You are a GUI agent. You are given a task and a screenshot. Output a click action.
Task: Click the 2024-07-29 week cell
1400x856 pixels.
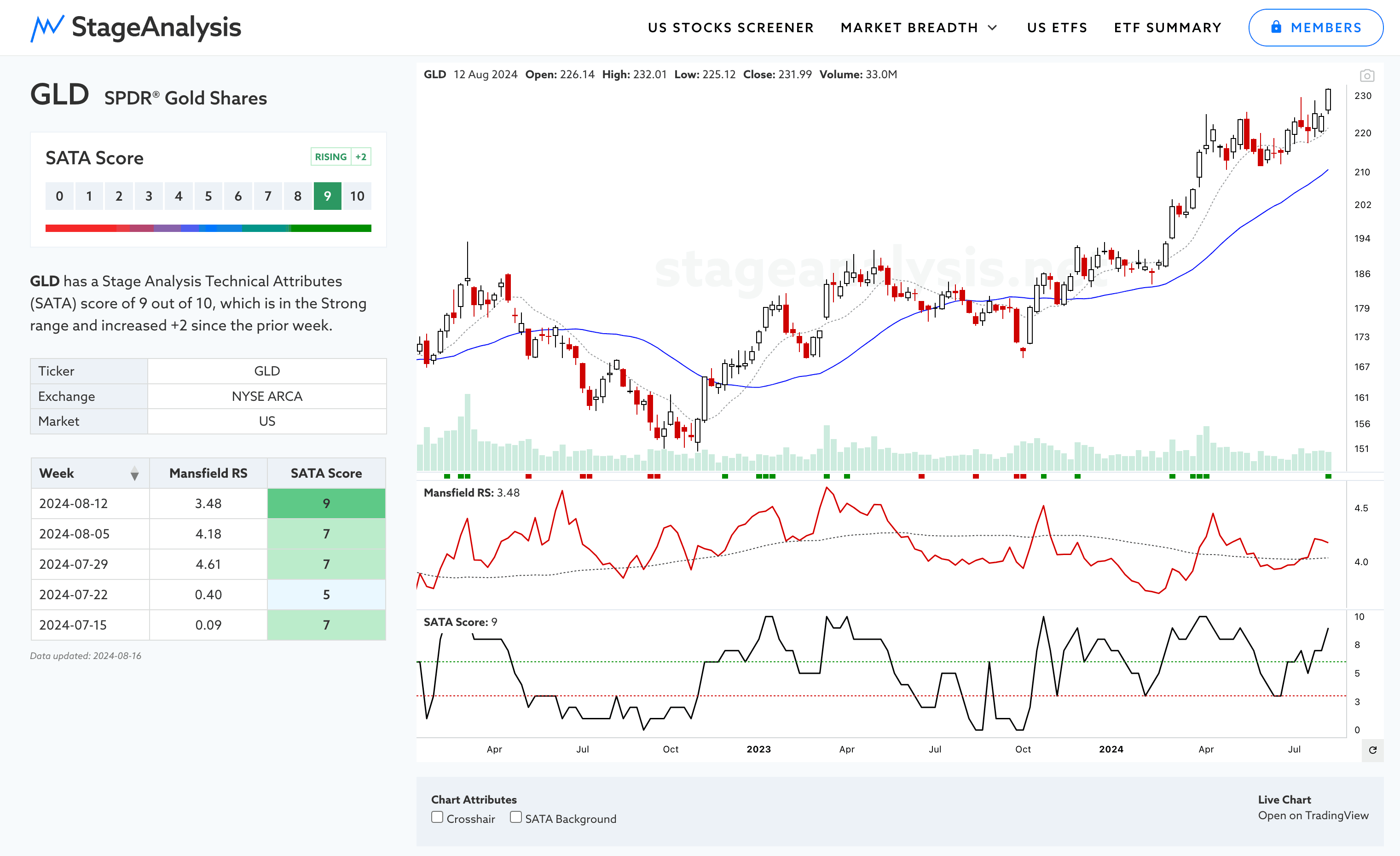pyautogui.click(x=90, y=564)
